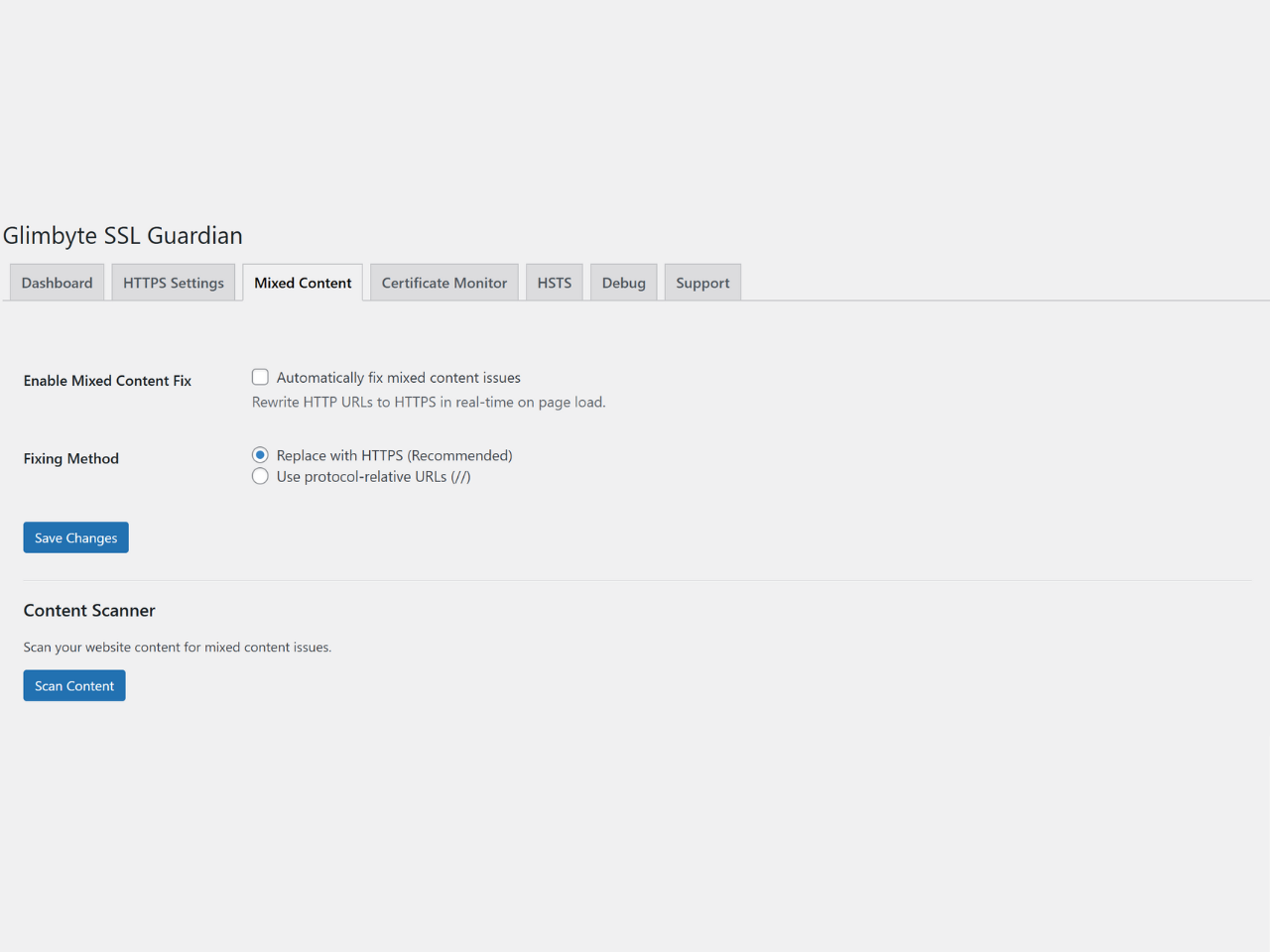The height and width of the screenshot is (952, 1270).
Task: Switch to the HTTPS Settings tab
Action: point(174,283)
